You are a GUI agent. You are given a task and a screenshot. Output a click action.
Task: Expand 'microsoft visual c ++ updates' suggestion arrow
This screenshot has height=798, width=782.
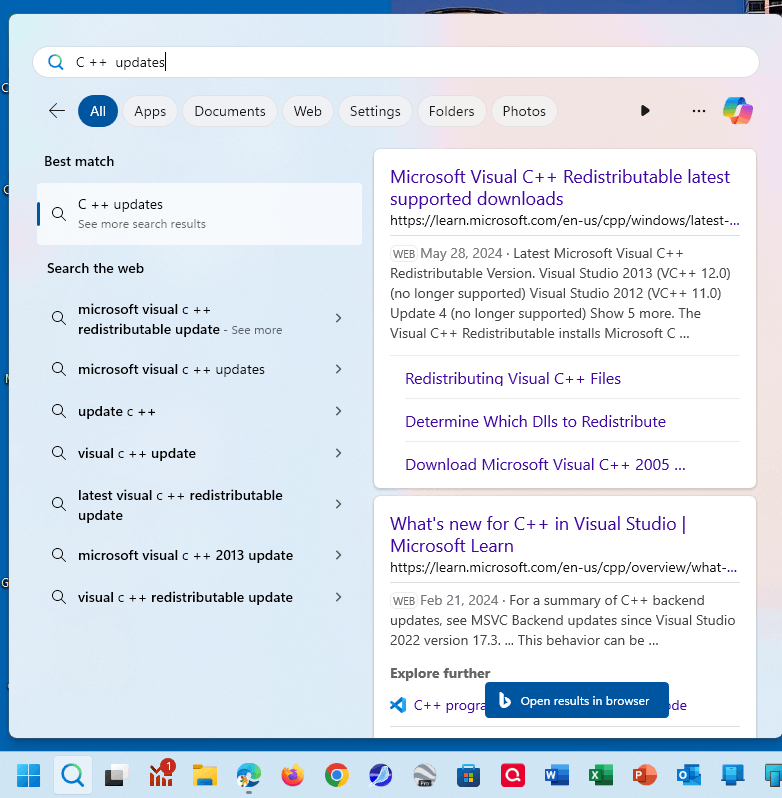tap(338, 369)
